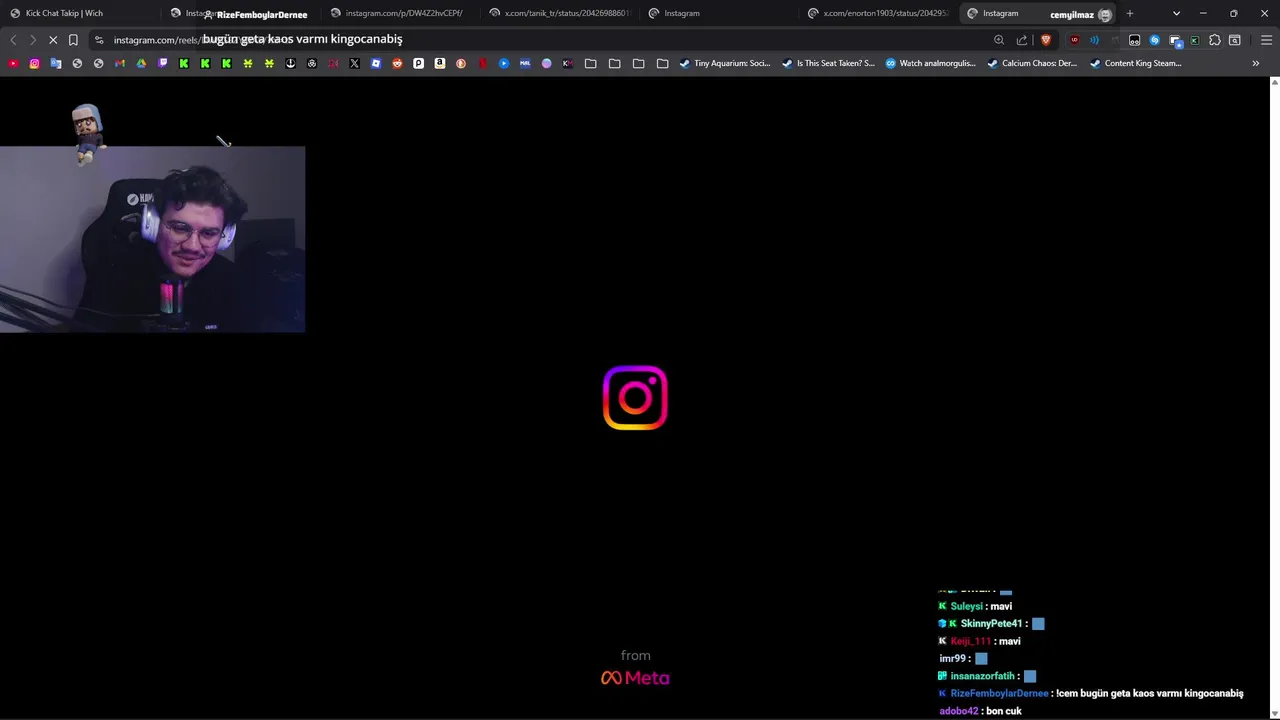
Task: Stop loading the page
Action: [53, 40]
